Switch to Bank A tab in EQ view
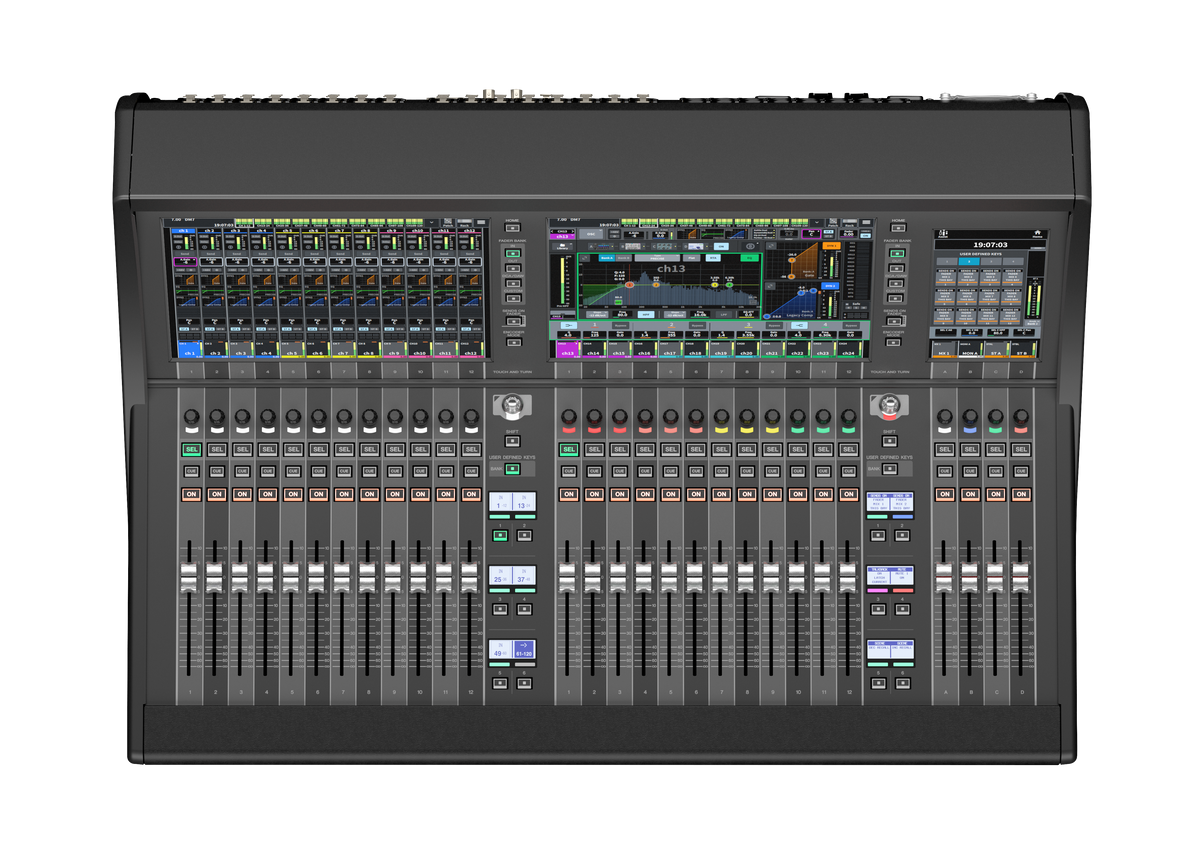The height and width of the screenshot is (848, 1200). tap(607, 258)
